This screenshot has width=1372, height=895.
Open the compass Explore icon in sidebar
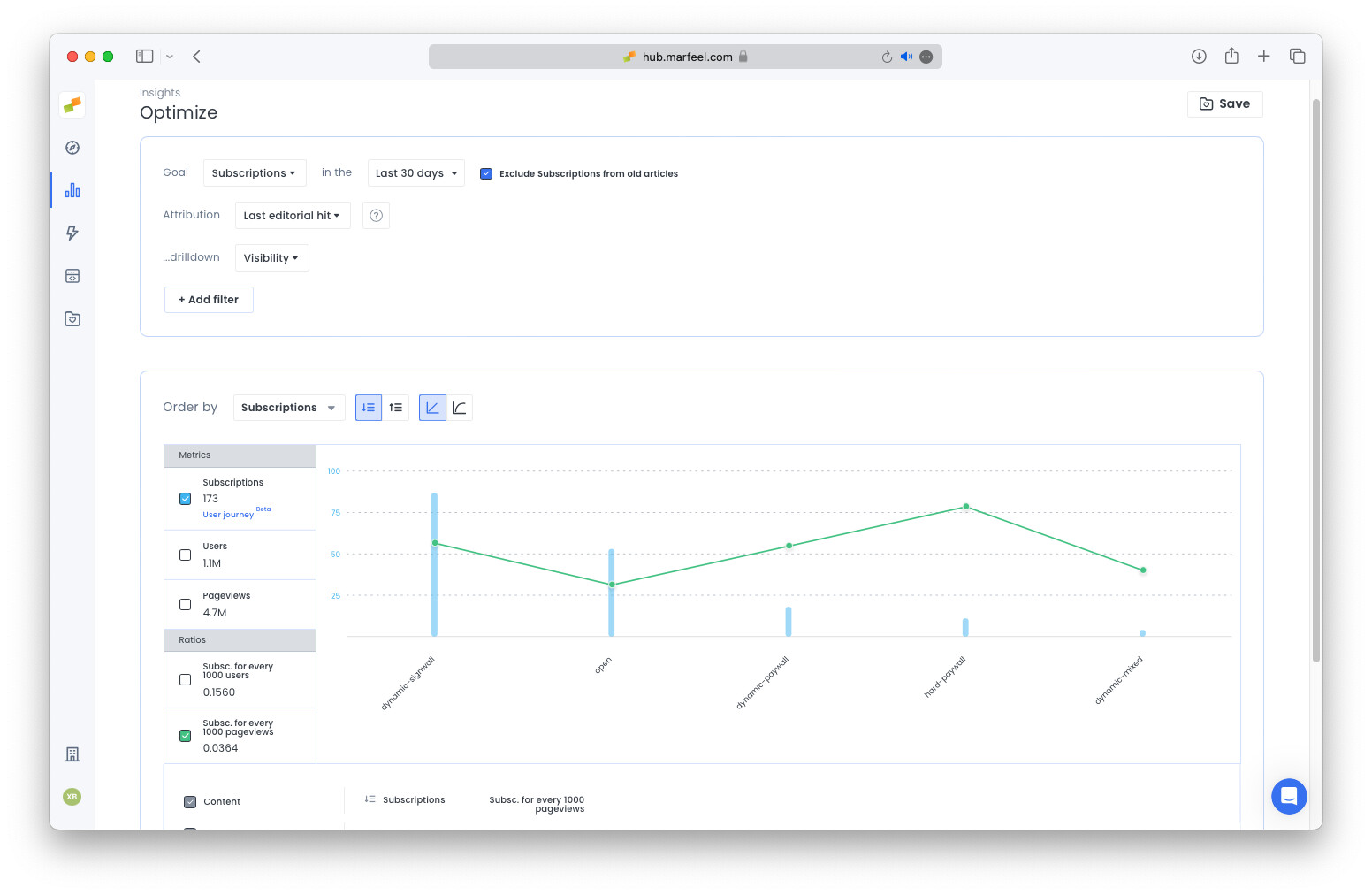pos(72,148)
